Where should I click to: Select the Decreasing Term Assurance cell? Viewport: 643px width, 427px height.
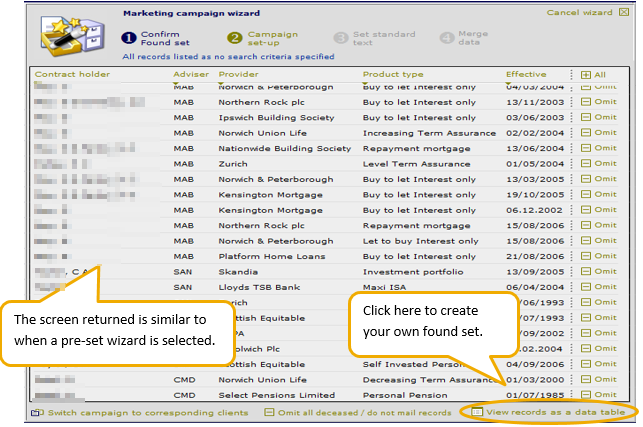(429, 380)
